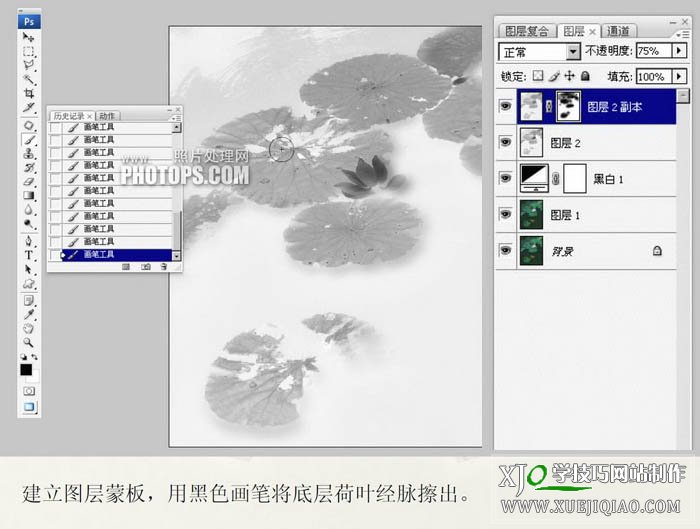
Task: Click History panel scroll down arrow
Action: tap(177, 256)
